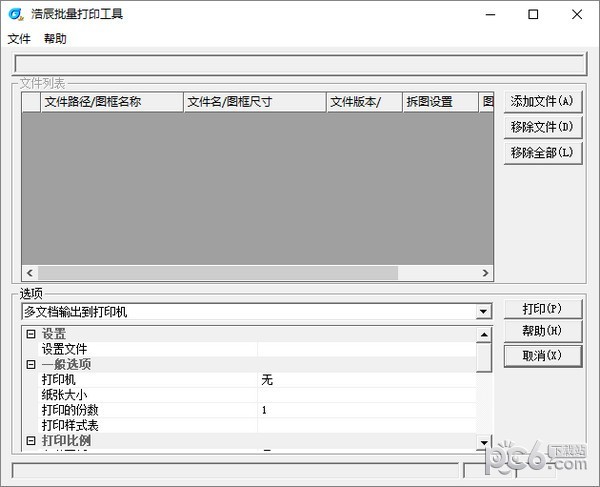The image size is (600, 487).
Task: Click the 文件路径/图框名称 column header
Action: coord(112,102)
